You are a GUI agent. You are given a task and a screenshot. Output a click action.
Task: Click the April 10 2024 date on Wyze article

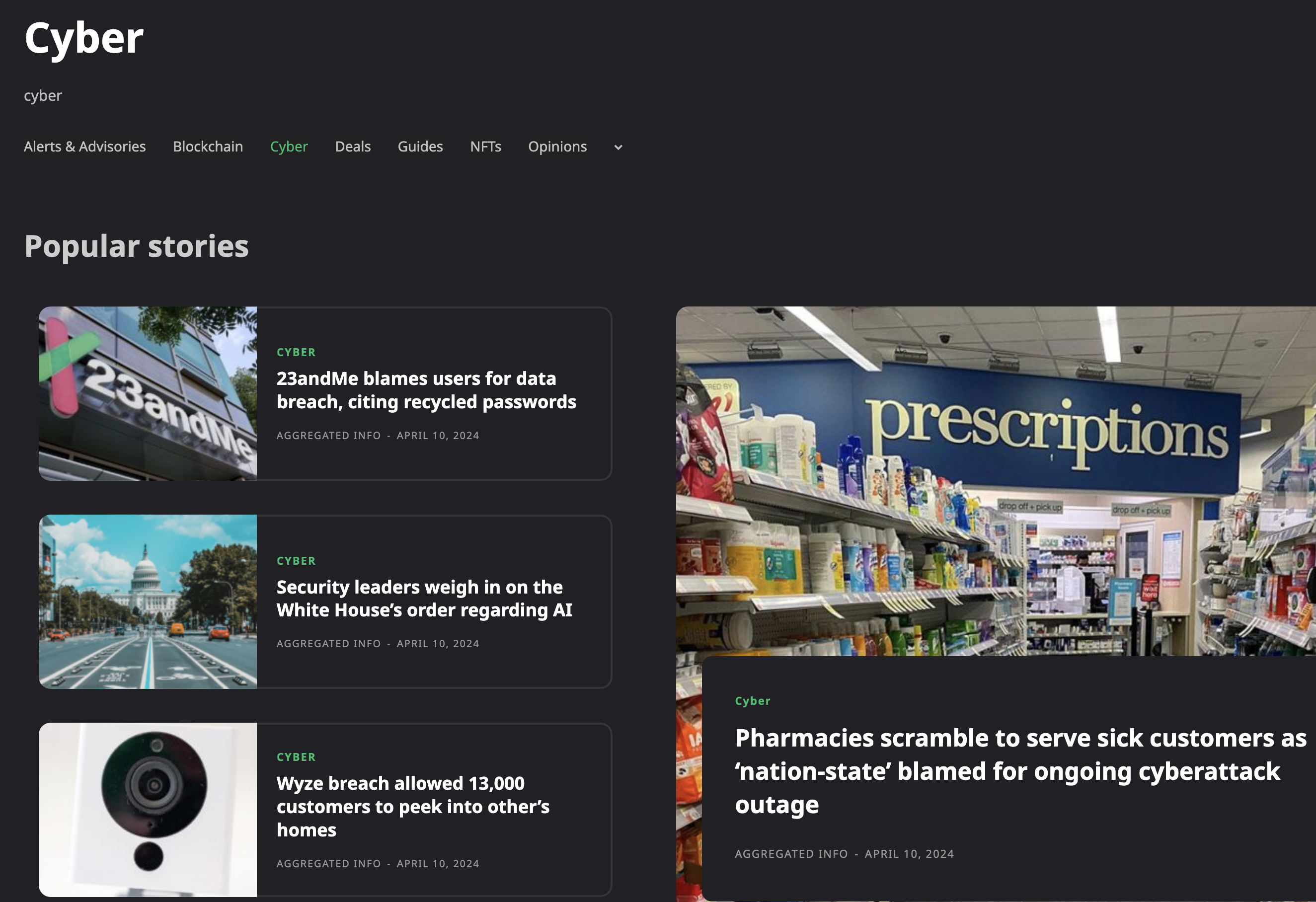click(x=438, y=863)
